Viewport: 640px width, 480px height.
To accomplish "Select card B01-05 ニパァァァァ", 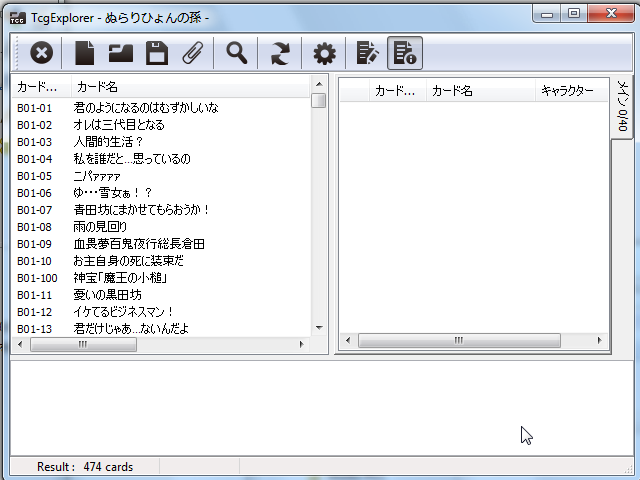I will tap(161, 176).
